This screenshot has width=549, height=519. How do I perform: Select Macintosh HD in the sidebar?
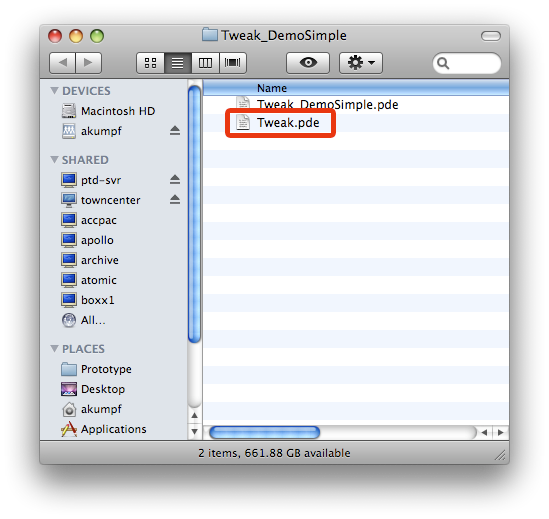click(109, 111)
